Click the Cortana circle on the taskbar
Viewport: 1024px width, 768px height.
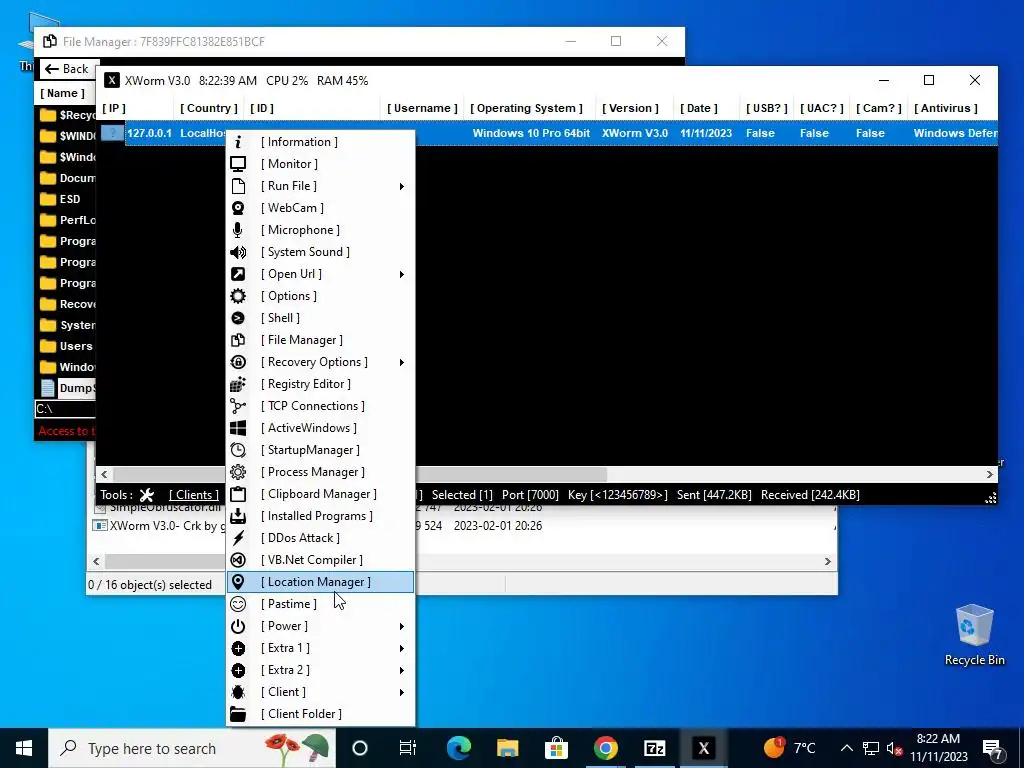pos(360,748)
